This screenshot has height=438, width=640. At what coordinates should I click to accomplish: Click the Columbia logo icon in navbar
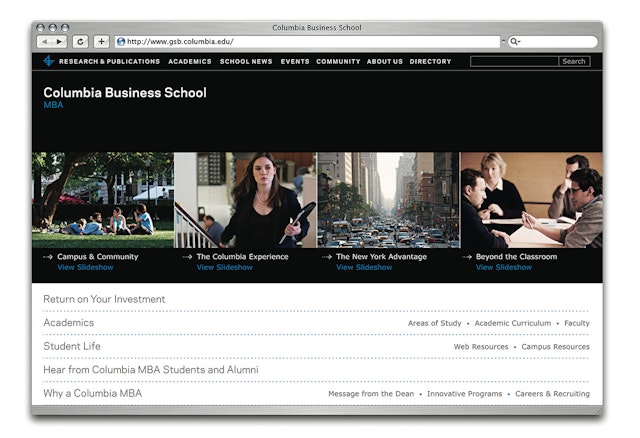(x=49, y=61)
